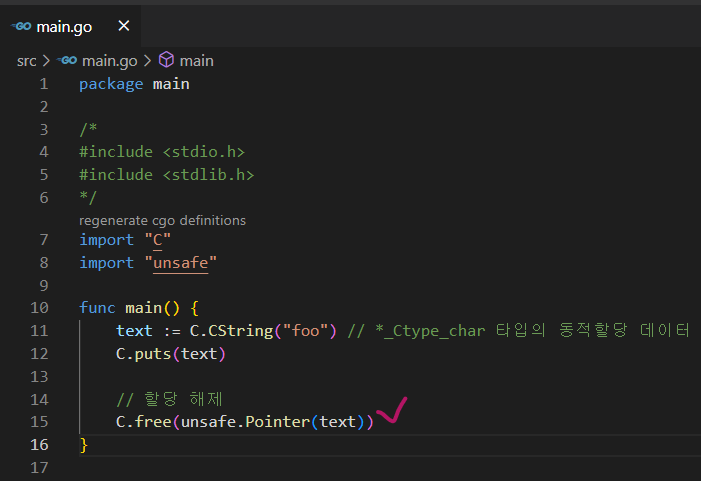The width and height of the screenshot is (701, 481).
Task: Click the "C" import string
Action: click(157, 239)
